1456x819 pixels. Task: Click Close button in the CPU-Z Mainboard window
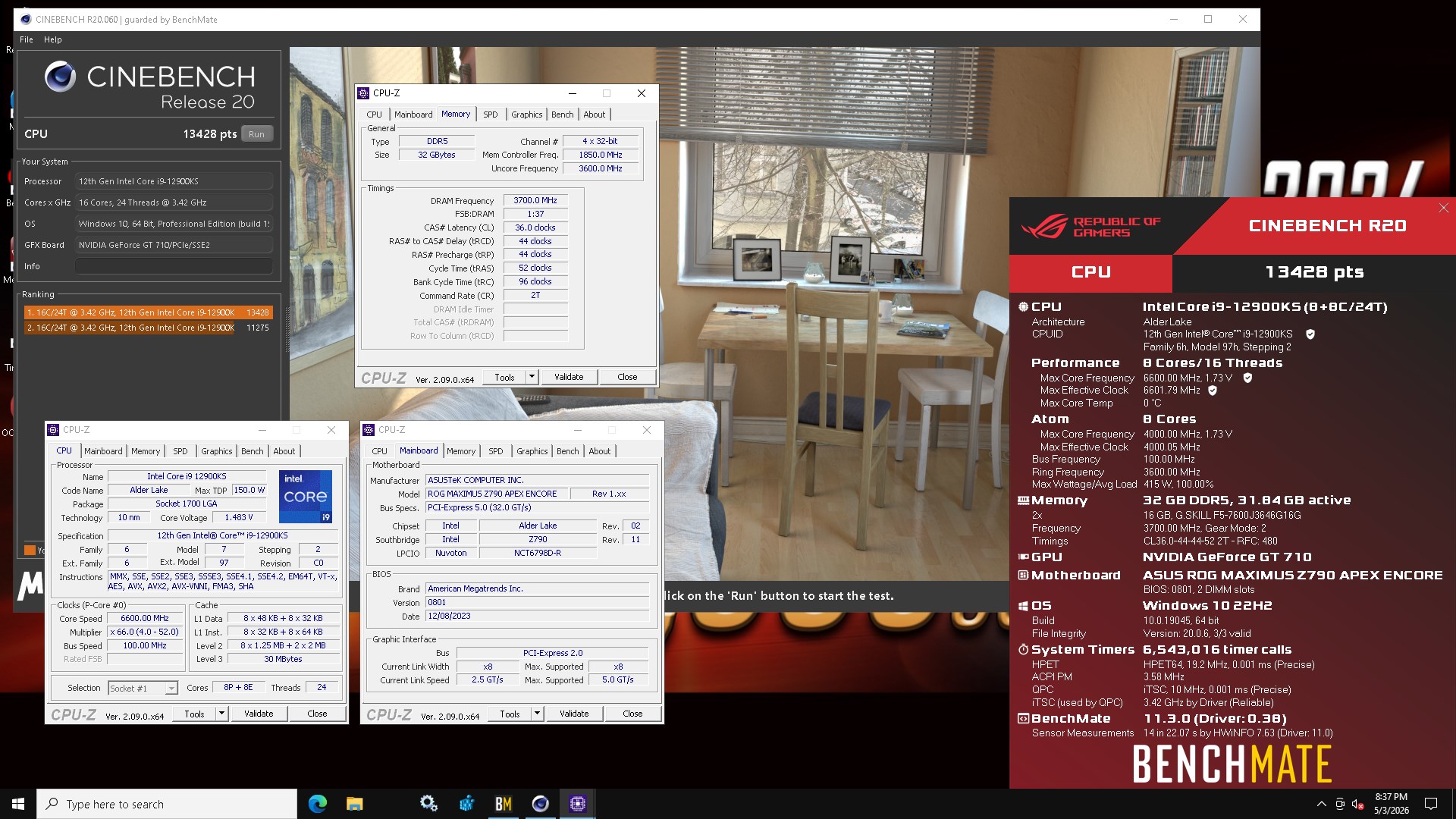point(632,714)
